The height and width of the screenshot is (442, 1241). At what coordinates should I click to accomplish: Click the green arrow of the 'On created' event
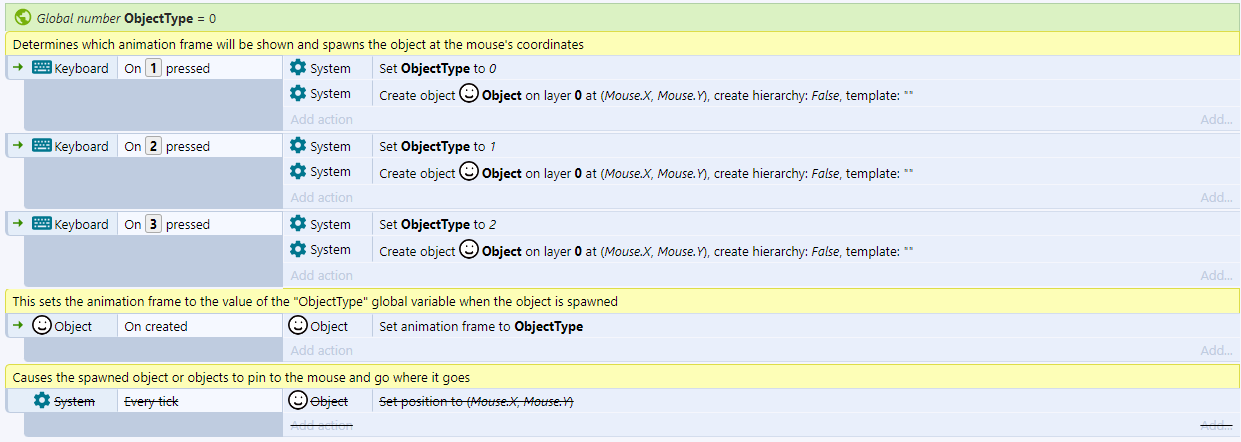[17, 326]
